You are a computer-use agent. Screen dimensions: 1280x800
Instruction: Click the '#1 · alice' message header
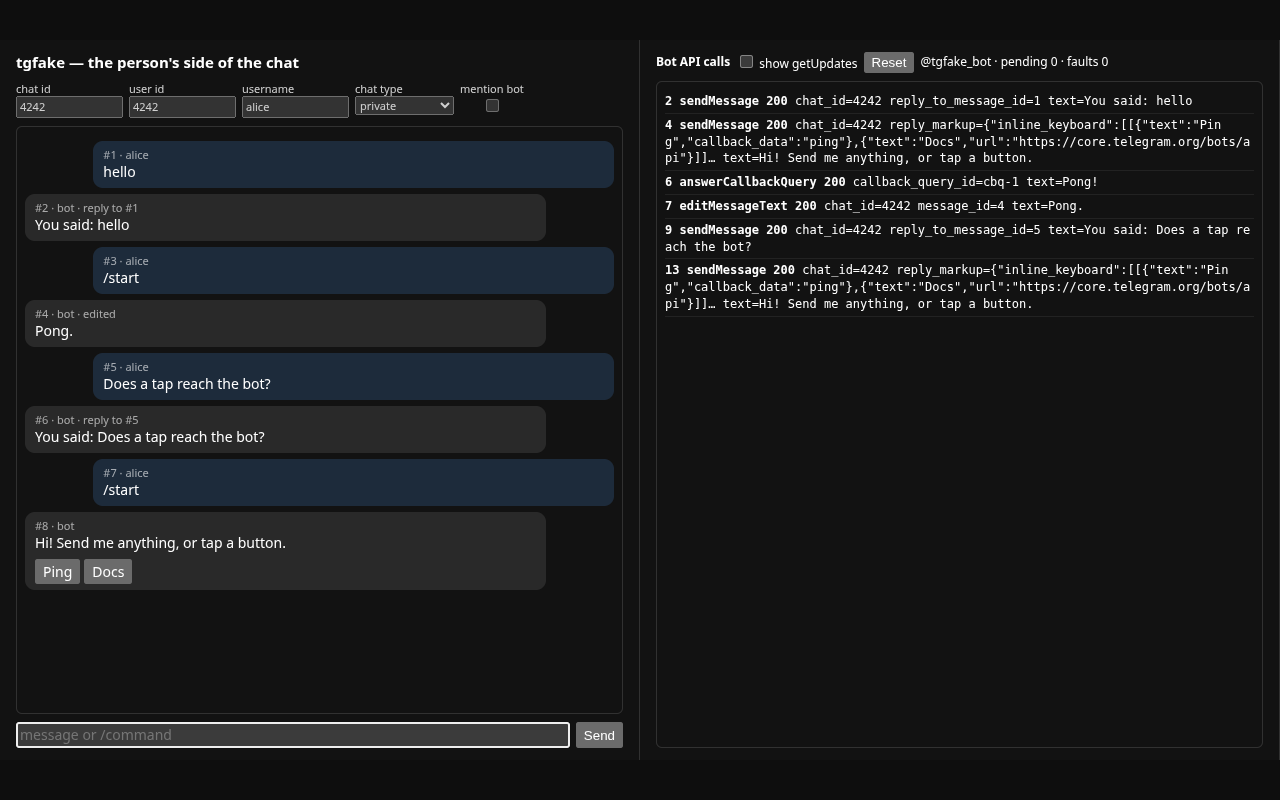tap(126, 155)
